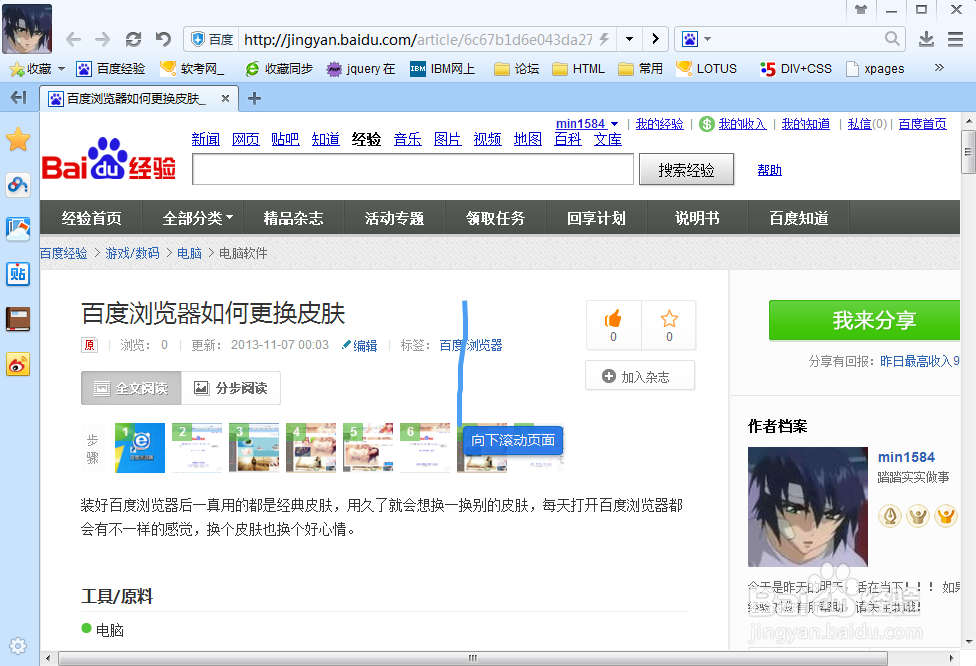The width and height of the screenshot is (976, 666).
Task: Click the green 我来分享 button
Action: point(865,320)
